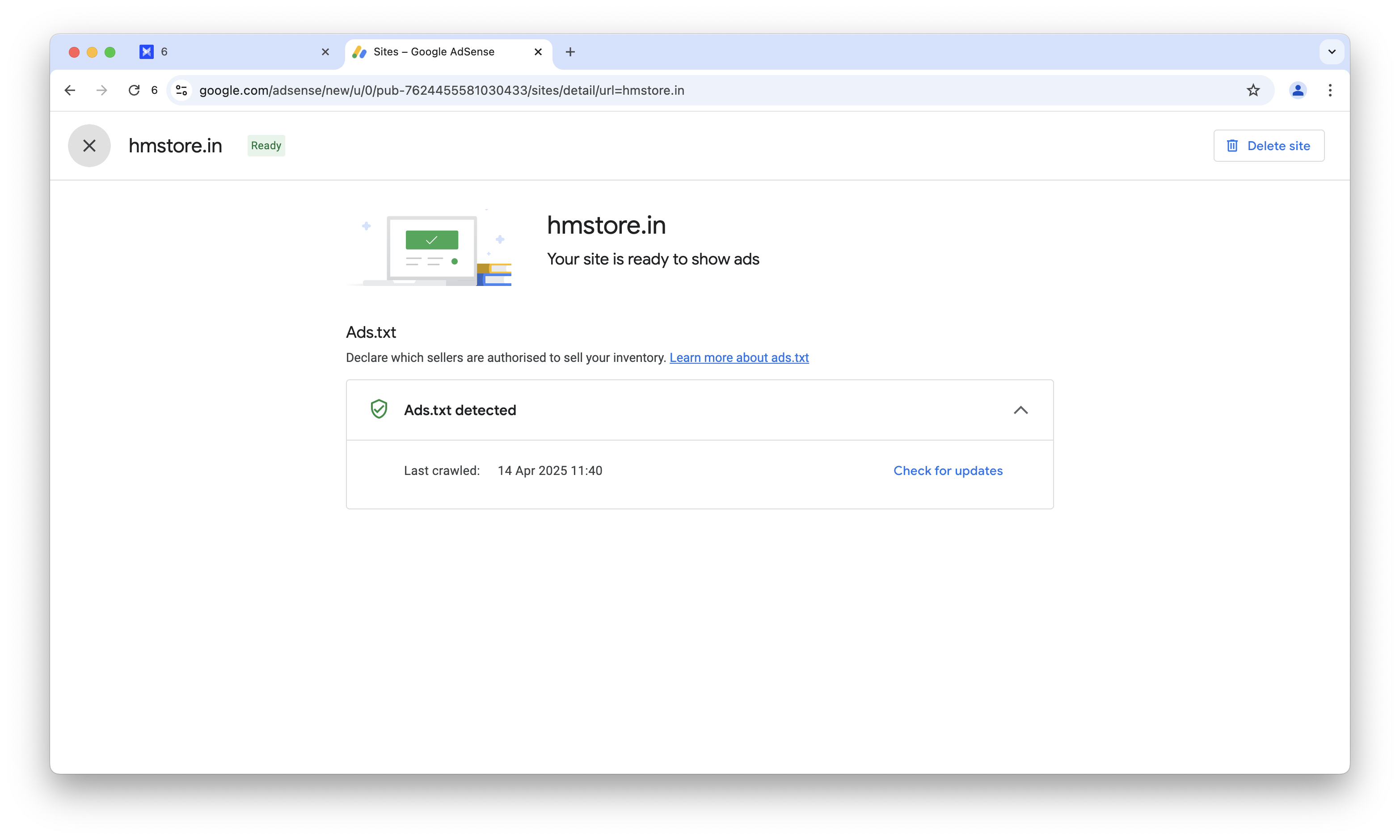Click the trash icon in Delete site

tap(1232, 146)
